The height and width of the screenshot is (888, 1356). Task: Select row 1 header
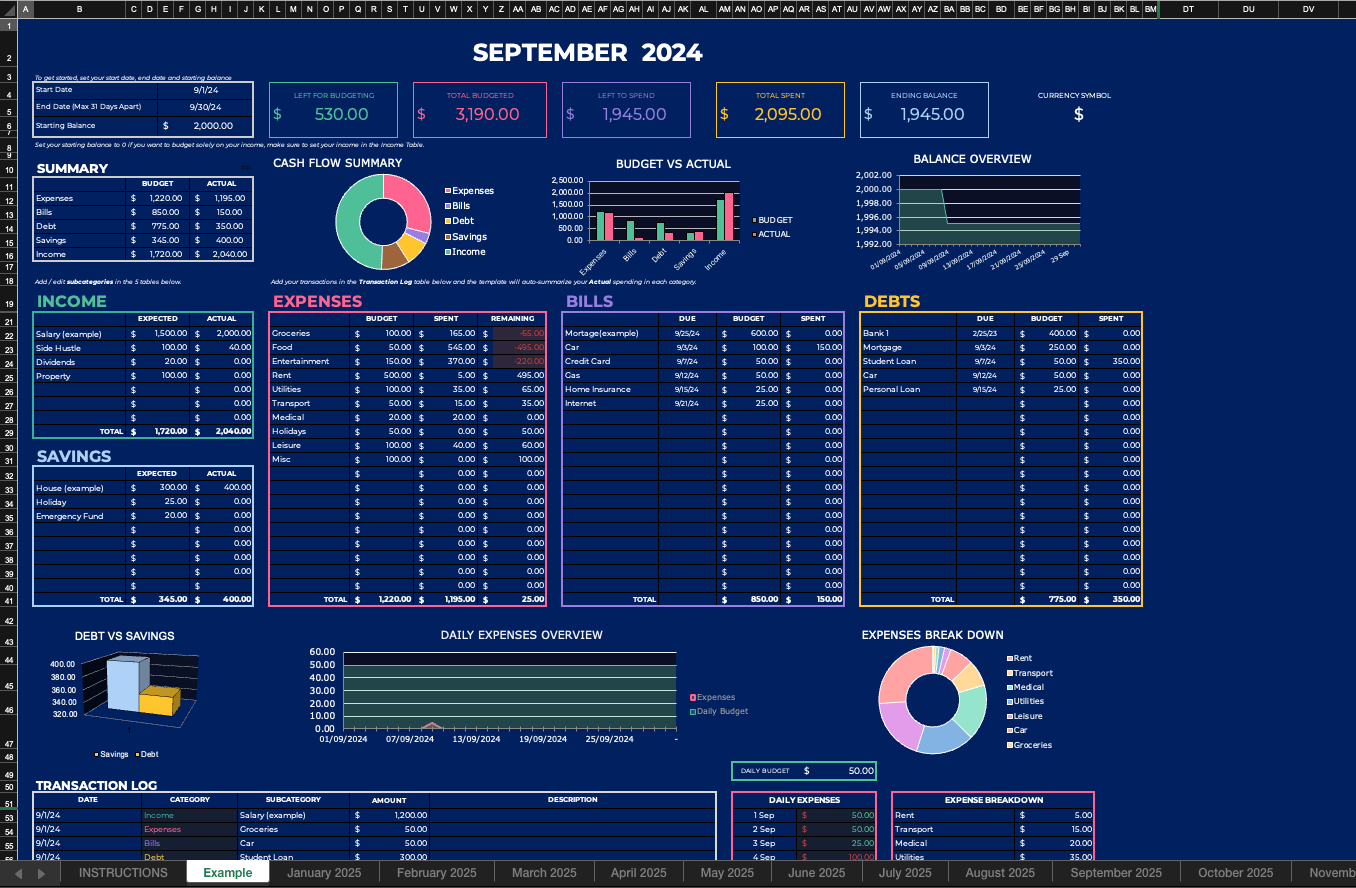tap(9, 25)
